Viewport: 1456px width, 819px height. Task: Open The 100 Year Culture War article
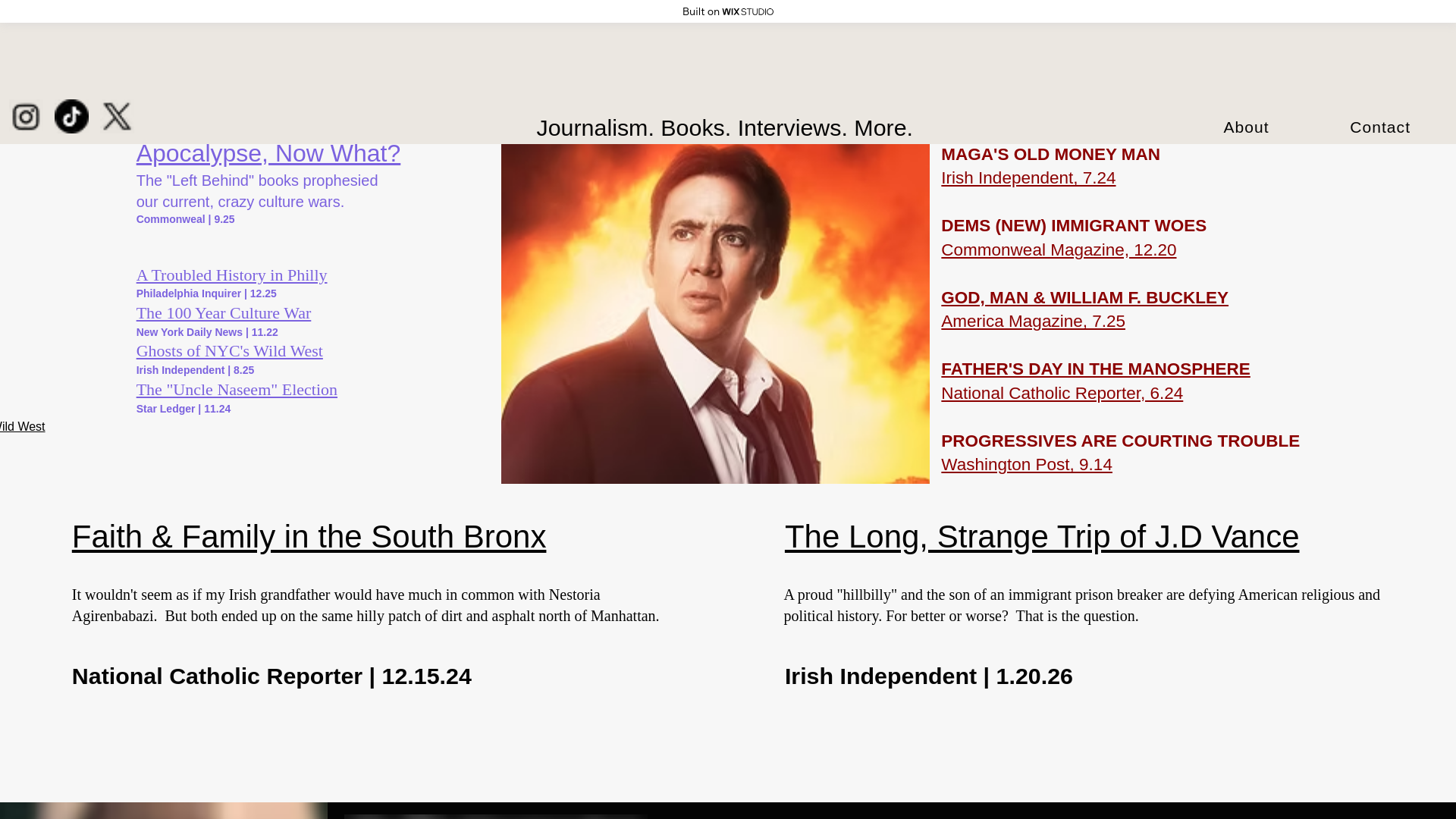(224, 313)
